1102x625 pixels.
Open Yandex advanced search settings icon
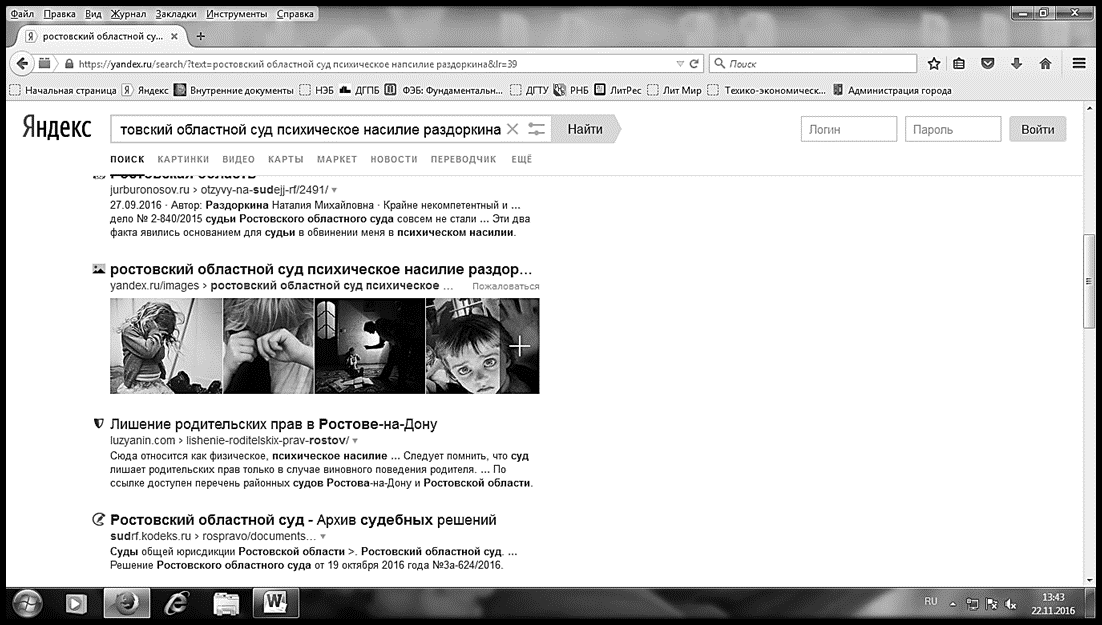(536, 129)
